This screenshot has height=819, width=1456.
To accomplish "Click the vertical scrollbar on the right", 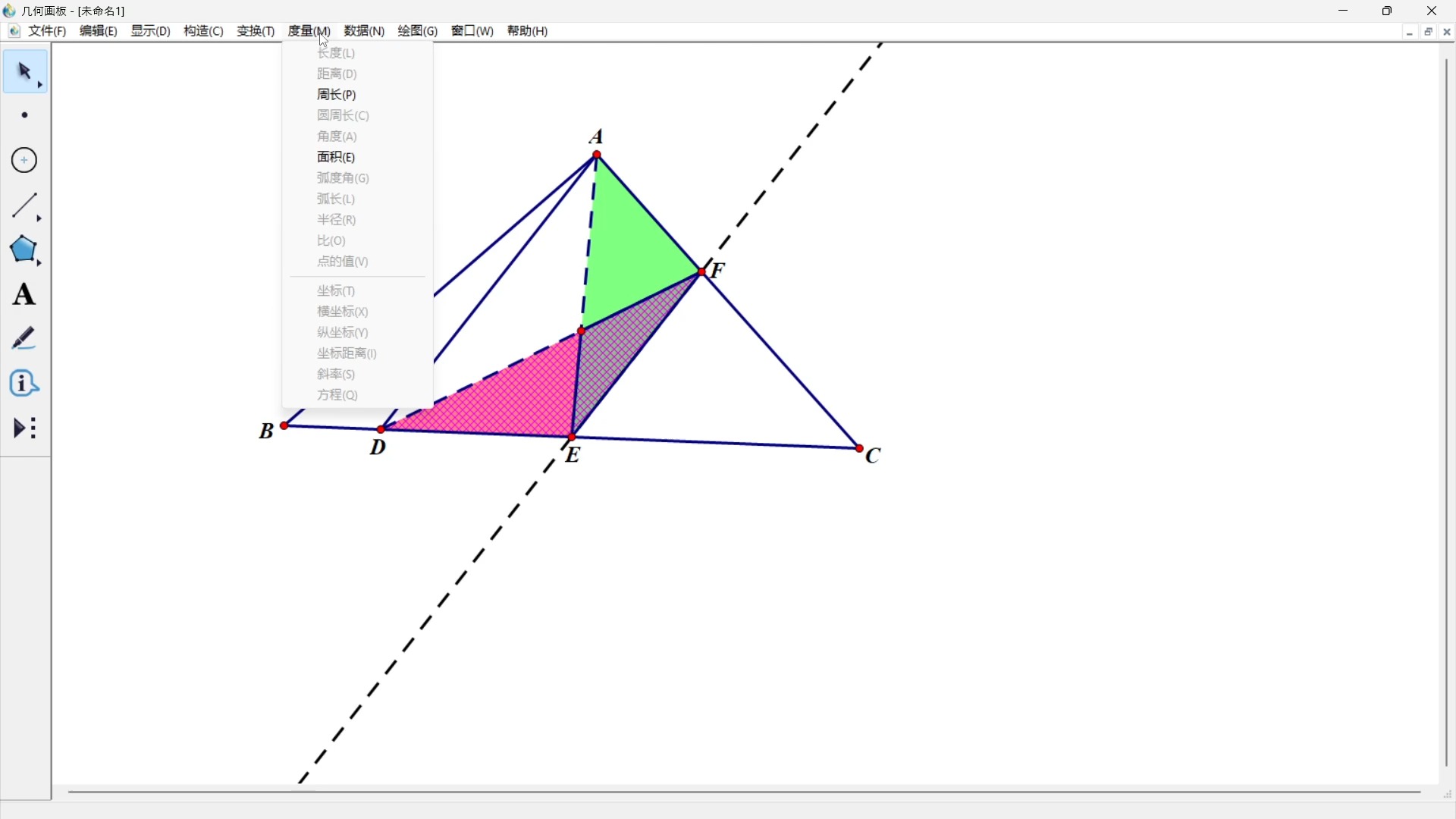I will point(1447,413).
